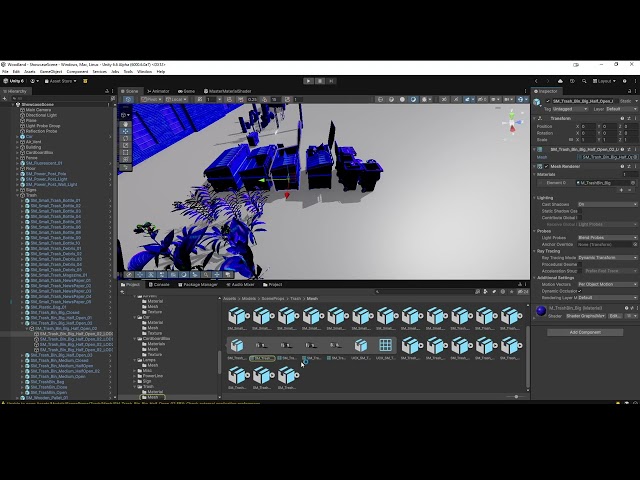Switch to the Animator tab
This screenshot has height=480, width=640.
(x=158, y=91)
